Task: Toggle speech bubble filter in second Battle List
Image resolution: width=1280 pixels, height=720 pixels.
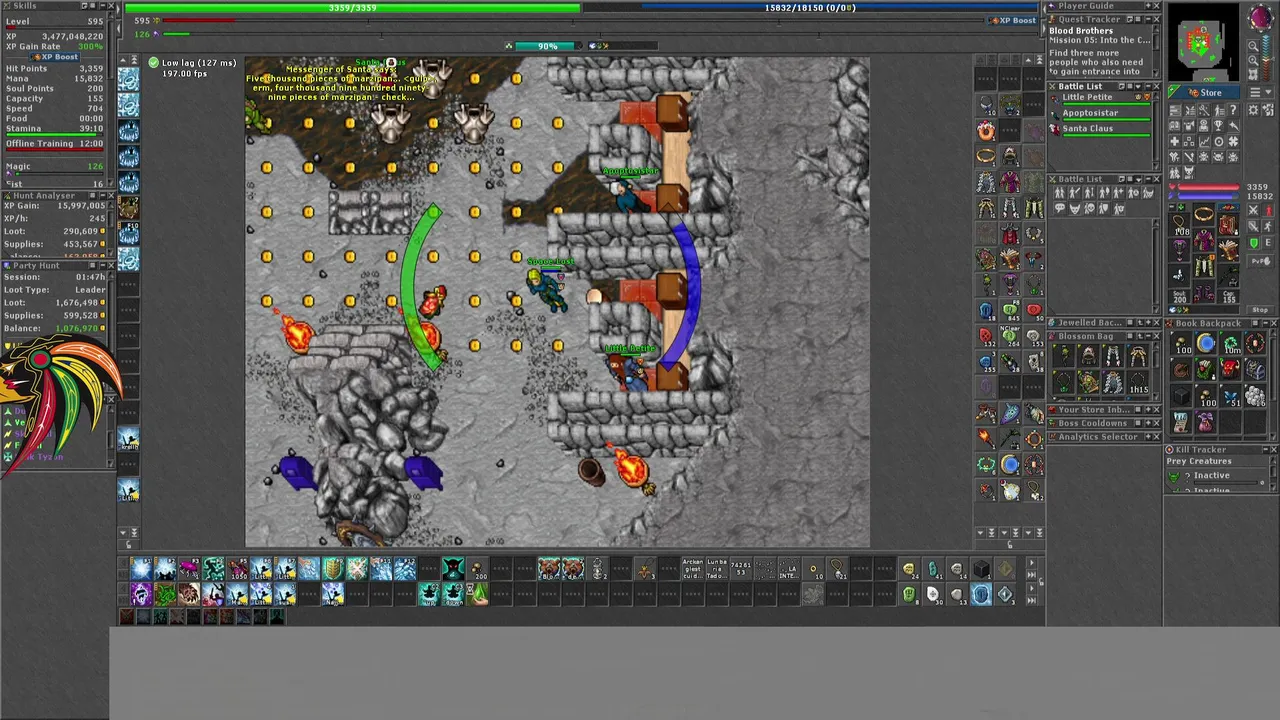Action: [x=1059, y=208]
